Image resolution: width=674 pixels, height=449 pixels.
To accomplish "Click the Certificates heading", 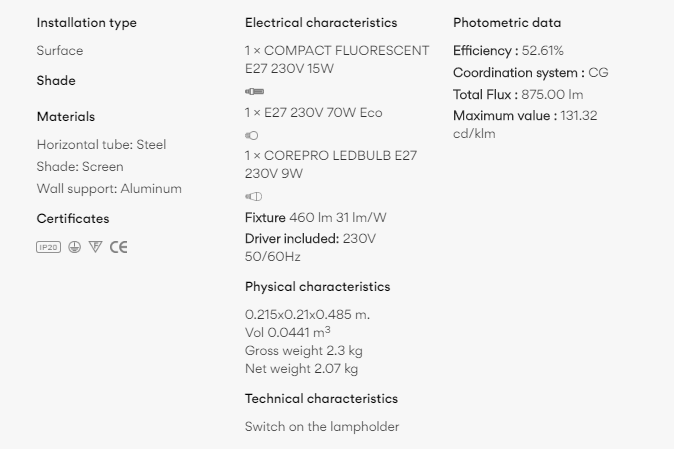I will [73, 218].
